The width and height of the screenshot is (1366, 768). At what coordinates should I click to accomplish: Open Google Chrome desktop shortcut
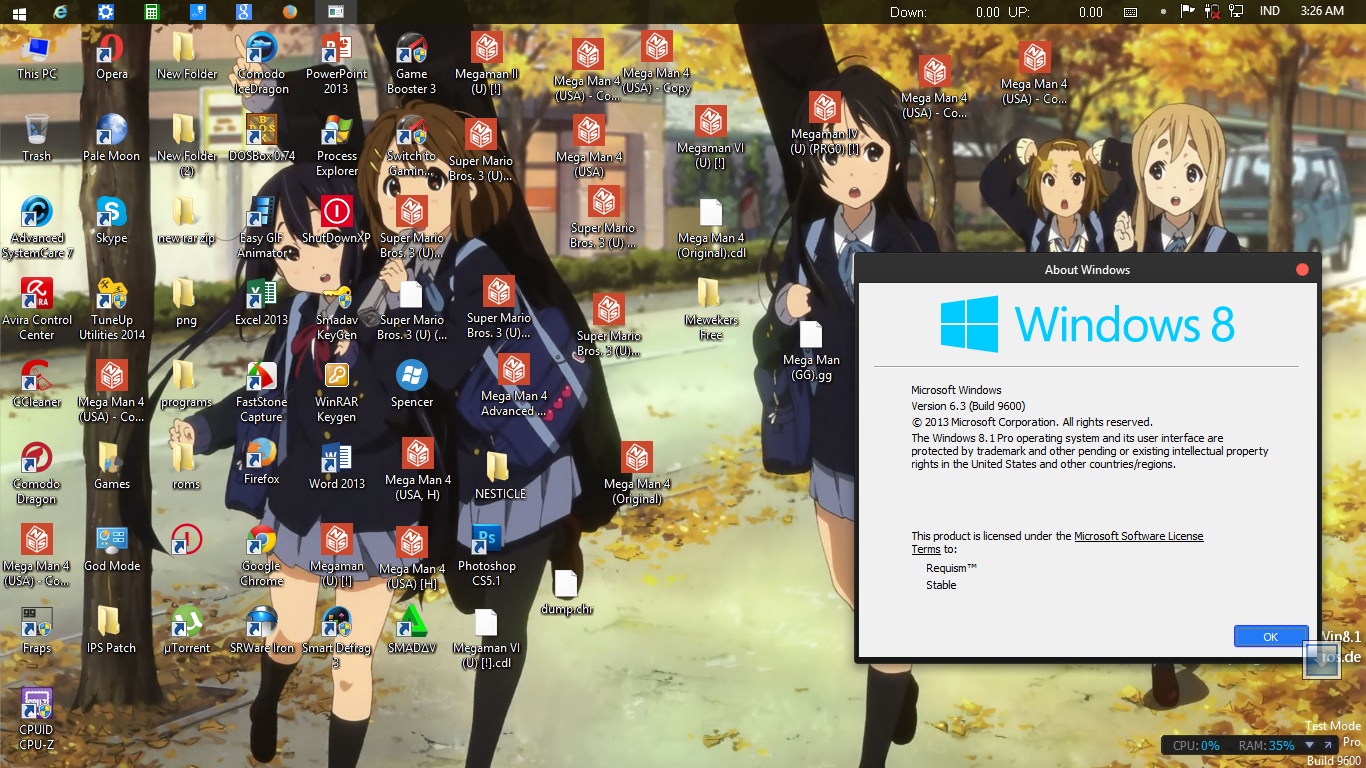coord(262,556)
